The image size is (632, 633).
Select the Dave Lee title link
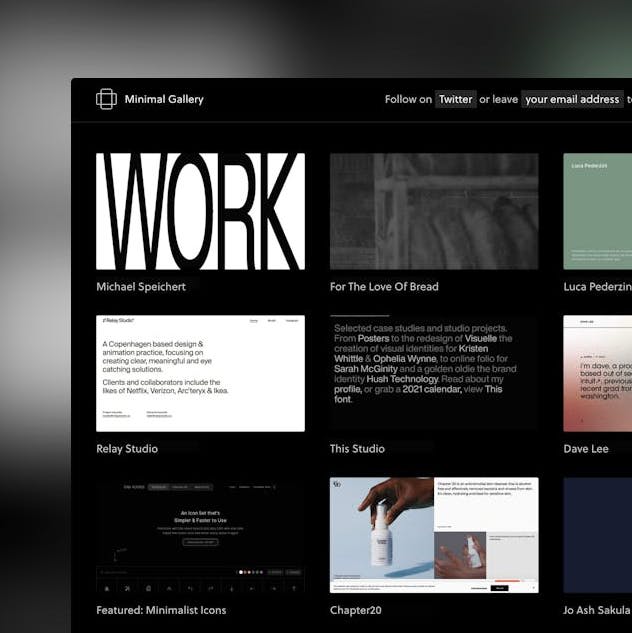[x=586, y=449]
